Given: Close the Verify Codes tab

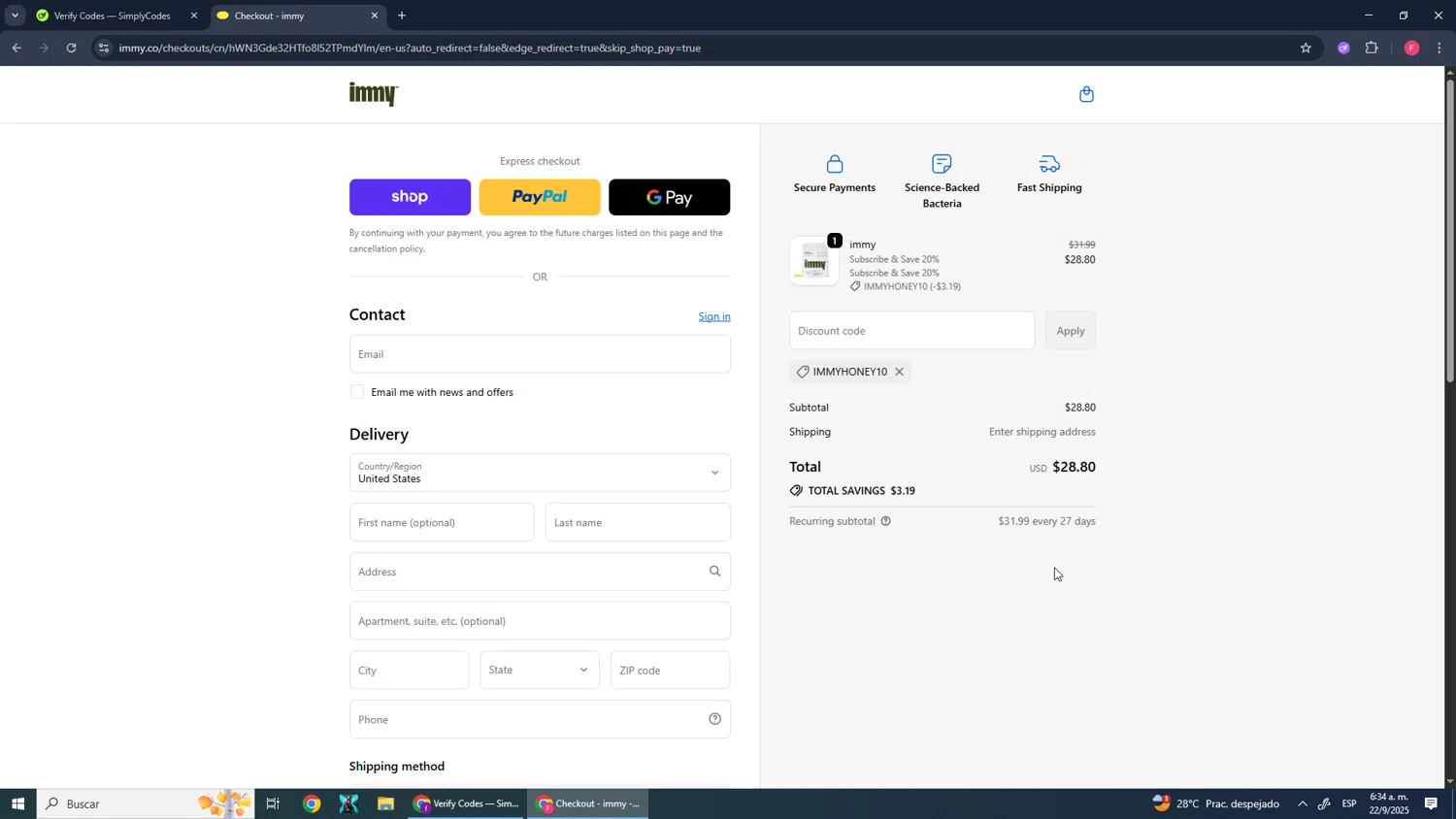Looking at the screenshot, I should coord(193,16).
